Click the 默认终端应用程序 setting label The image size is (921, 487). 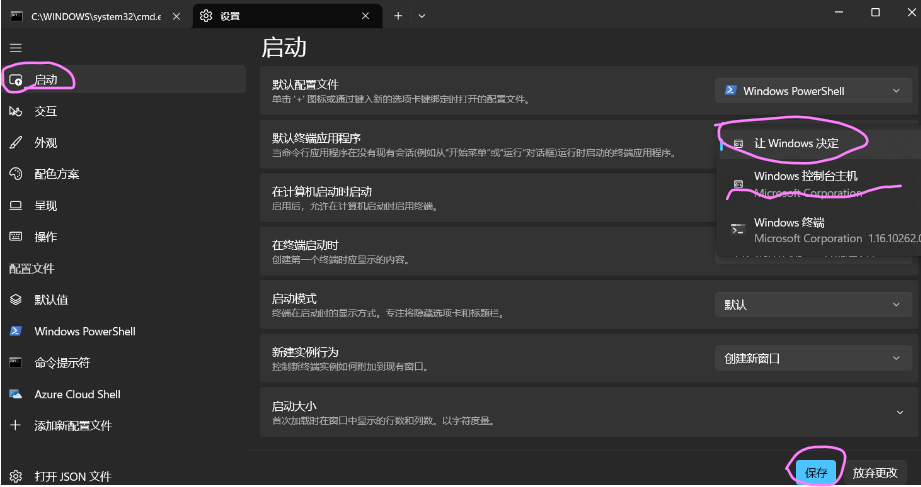[316, 138]
